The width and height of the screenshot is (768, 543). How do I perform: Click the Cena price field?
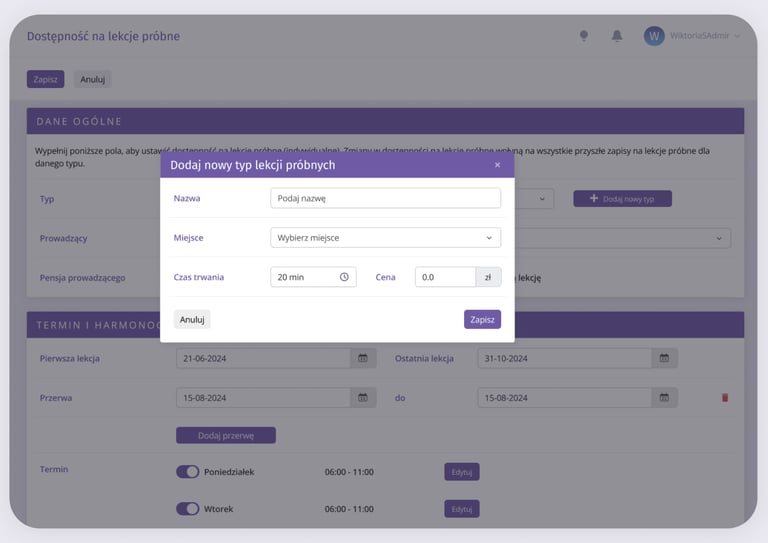pyautogui.click(x=445, y=277)
